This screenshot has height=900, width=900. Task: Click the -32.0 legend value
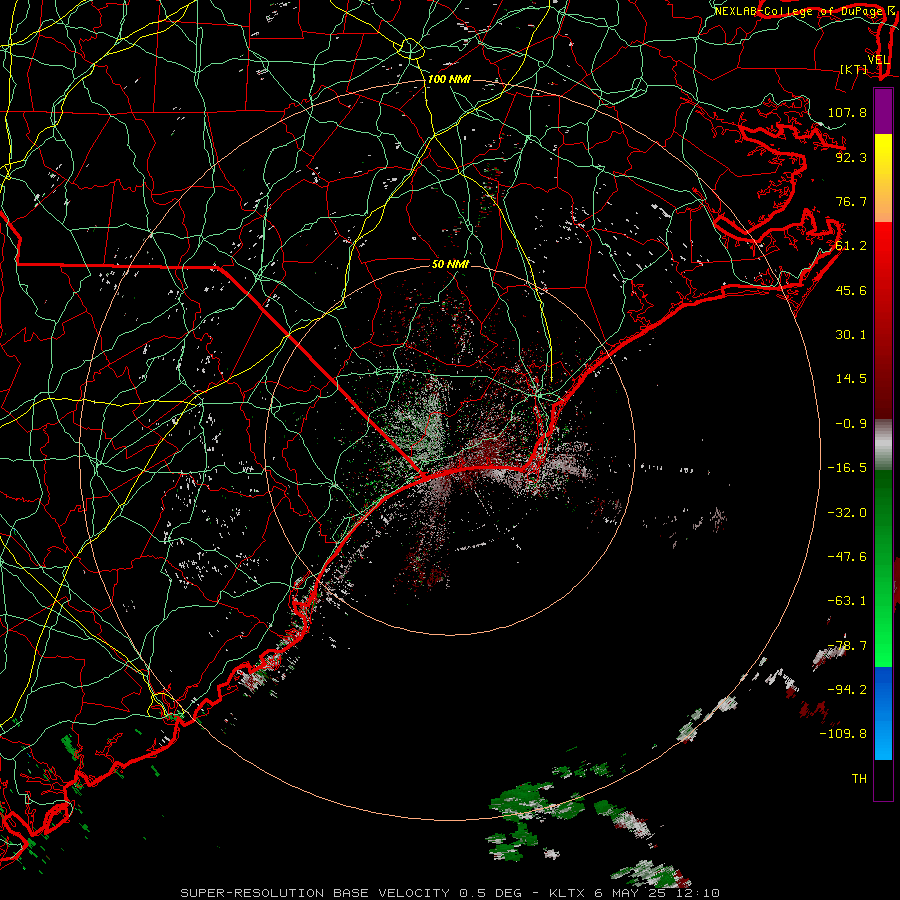(847, 513)
